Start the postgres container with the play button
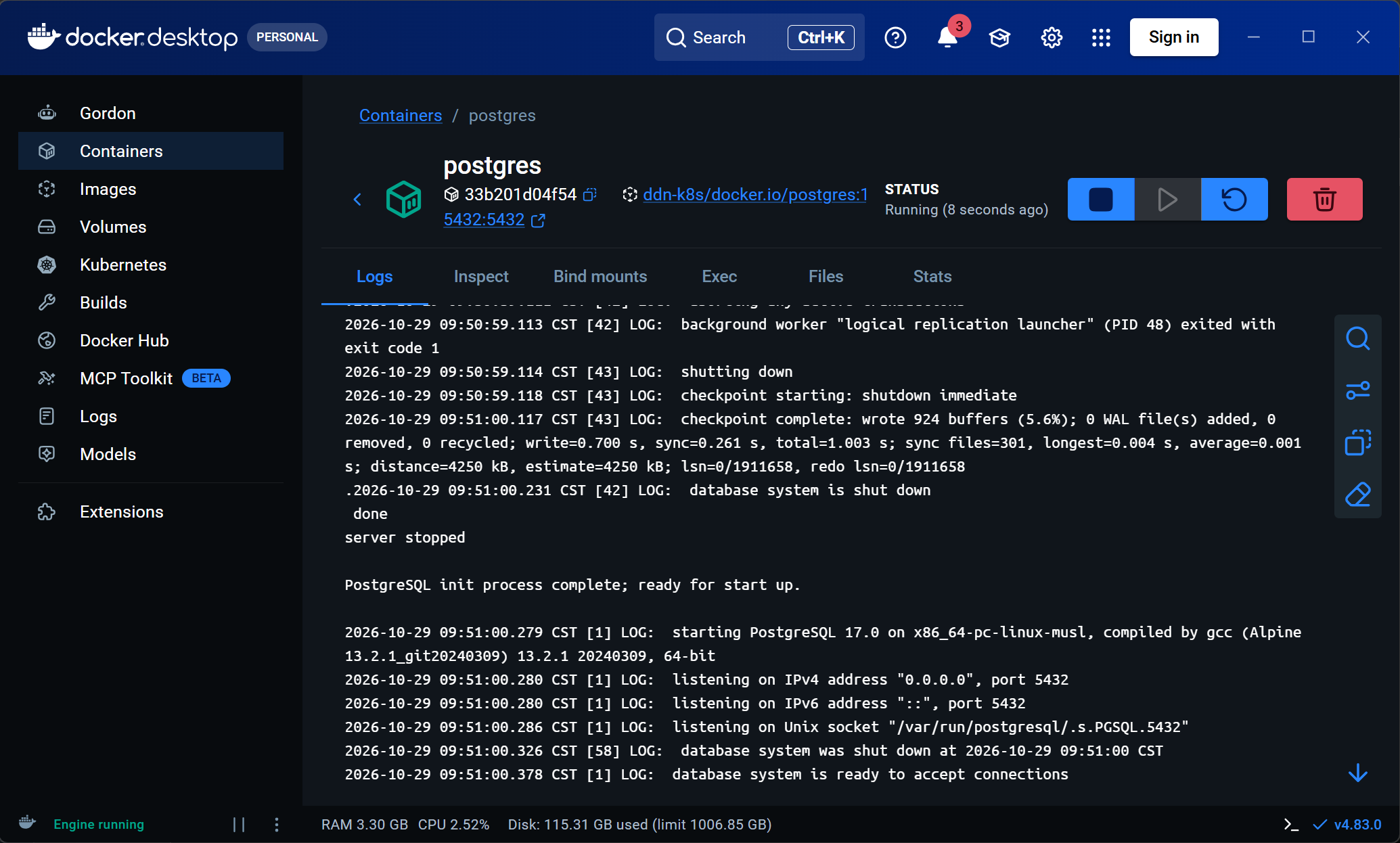This screenshot has width=1400, height=843. click(x=1167, y=200)
